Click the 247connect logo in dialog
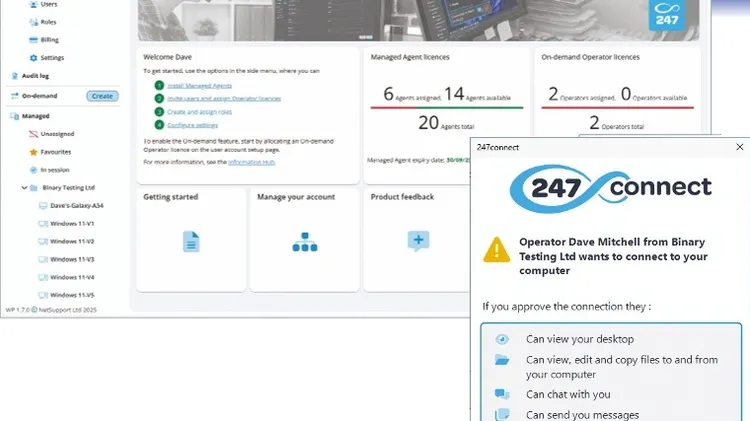The width and height of the screenshot is (750, 421). pos(611,188)
